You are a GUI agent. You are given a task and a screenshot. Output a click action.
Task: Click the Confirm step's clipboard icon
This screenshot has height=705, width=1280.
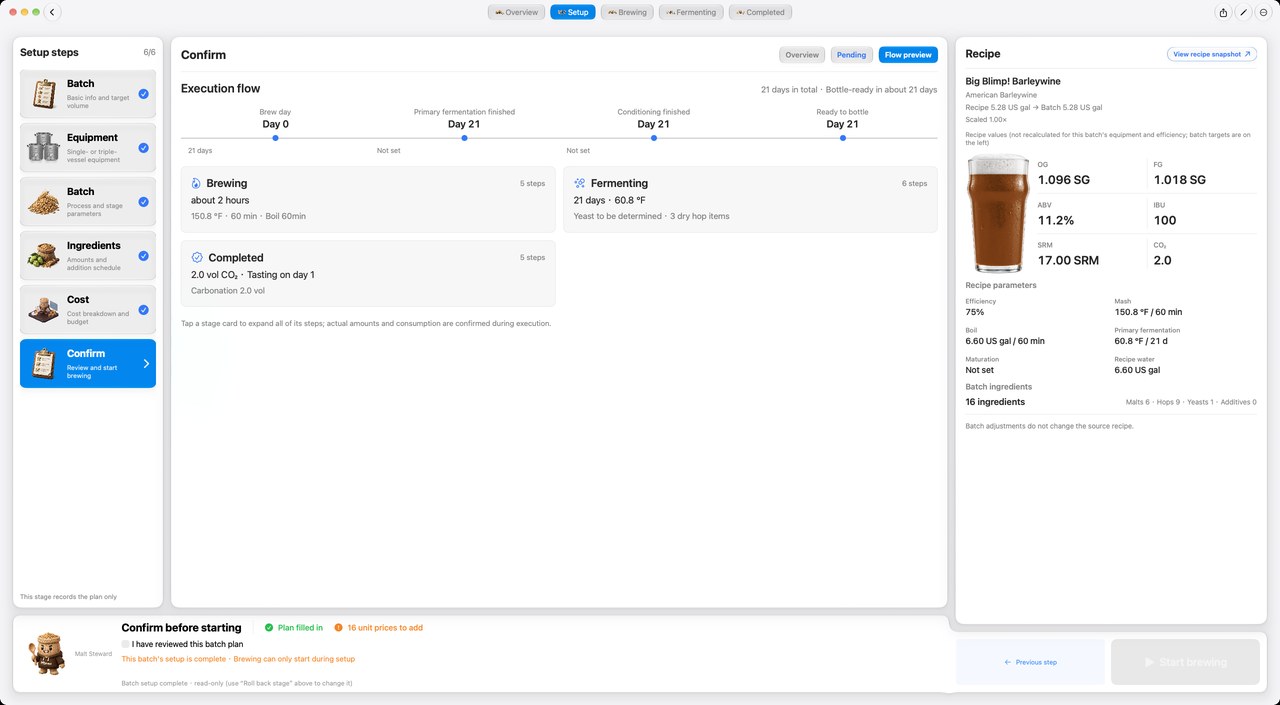point(43,364)
